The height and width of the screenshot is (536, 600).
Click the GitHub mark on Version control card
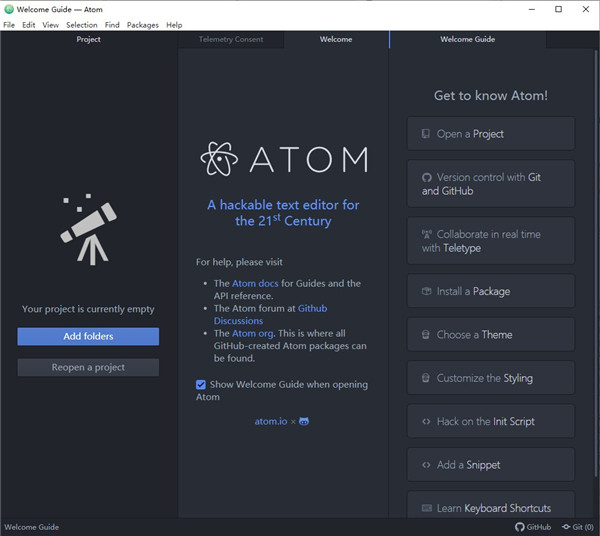pos(427,178)
